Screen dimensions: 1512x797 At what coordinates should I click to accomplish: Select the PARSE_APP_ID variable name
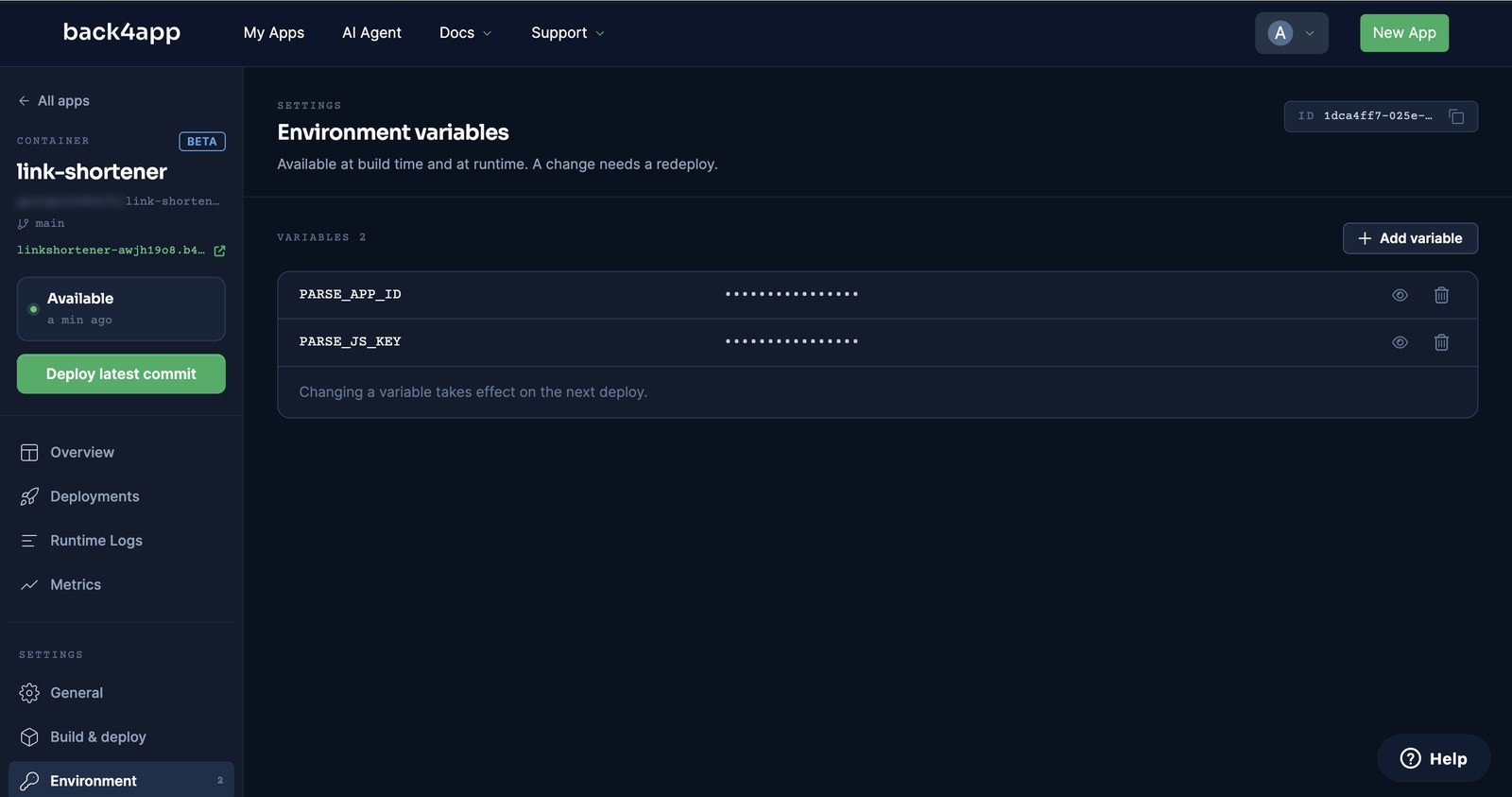pos(351,295)
